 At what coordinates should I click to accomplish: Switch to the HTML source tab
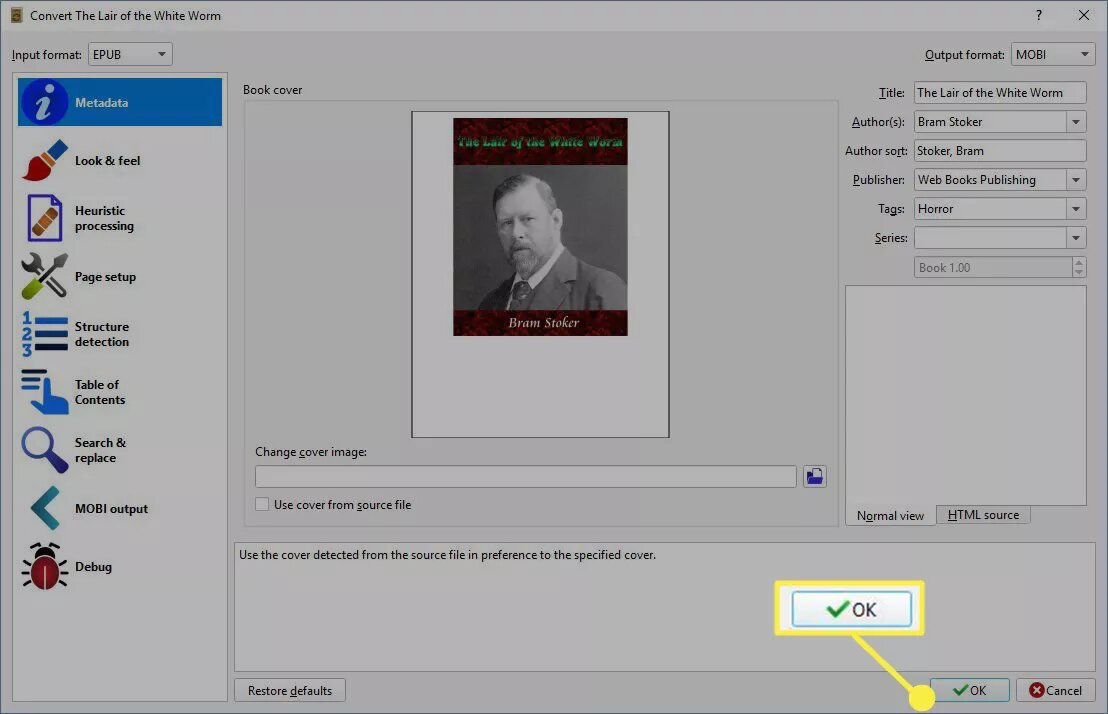983,515
